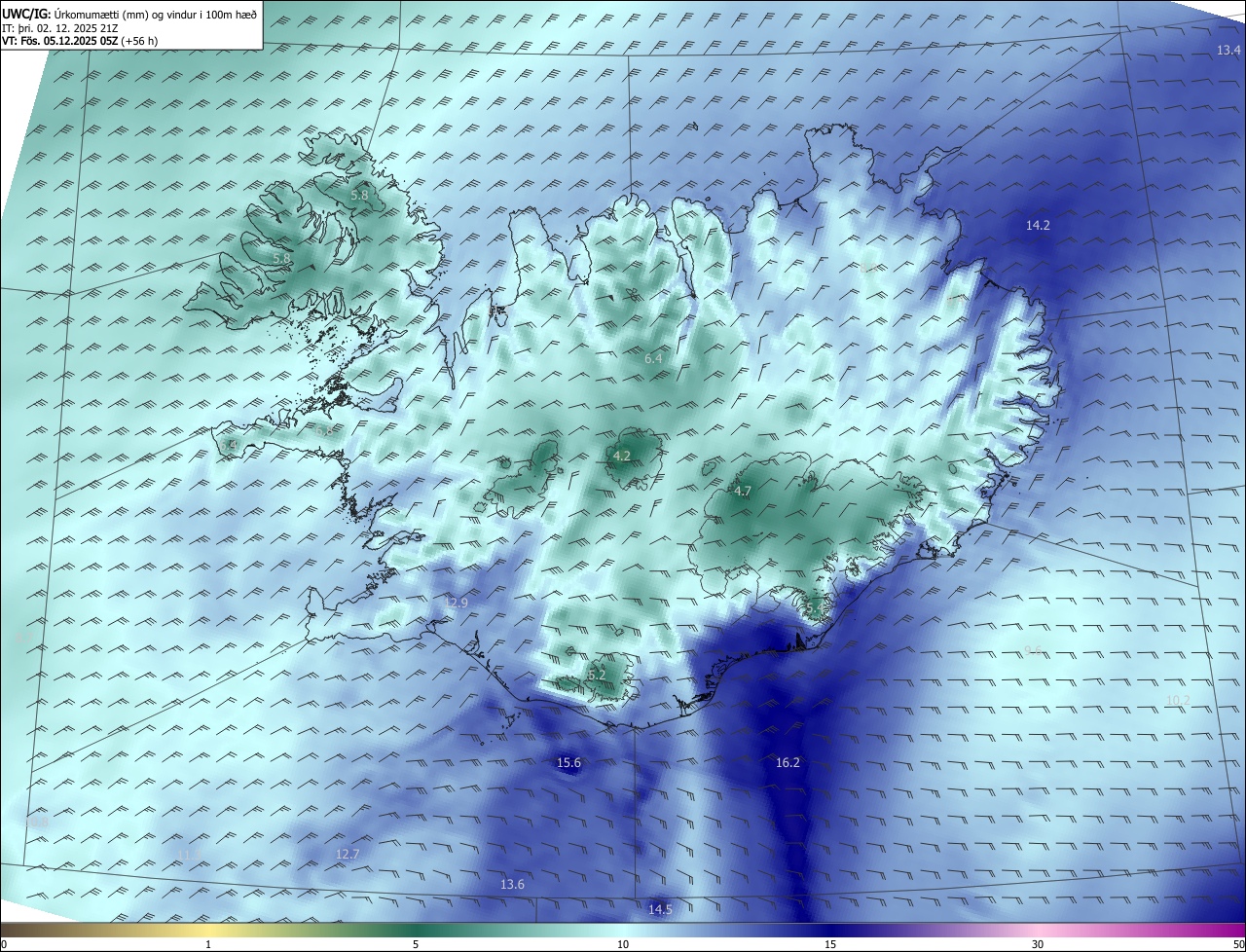Click the 12.9 value in southwest Iceland
The height and width of the screenshot is (952, 1246).
tap(456, 603)
